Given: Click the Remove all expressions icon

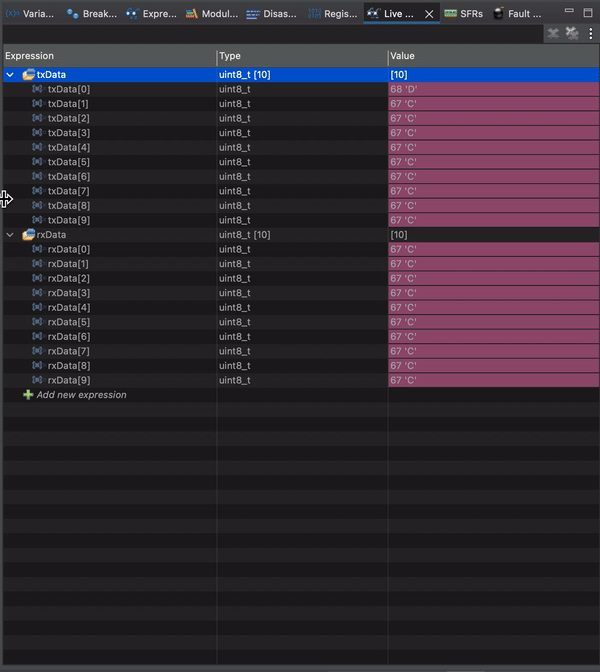Looking at the screenshot, I should coord(572,33).
